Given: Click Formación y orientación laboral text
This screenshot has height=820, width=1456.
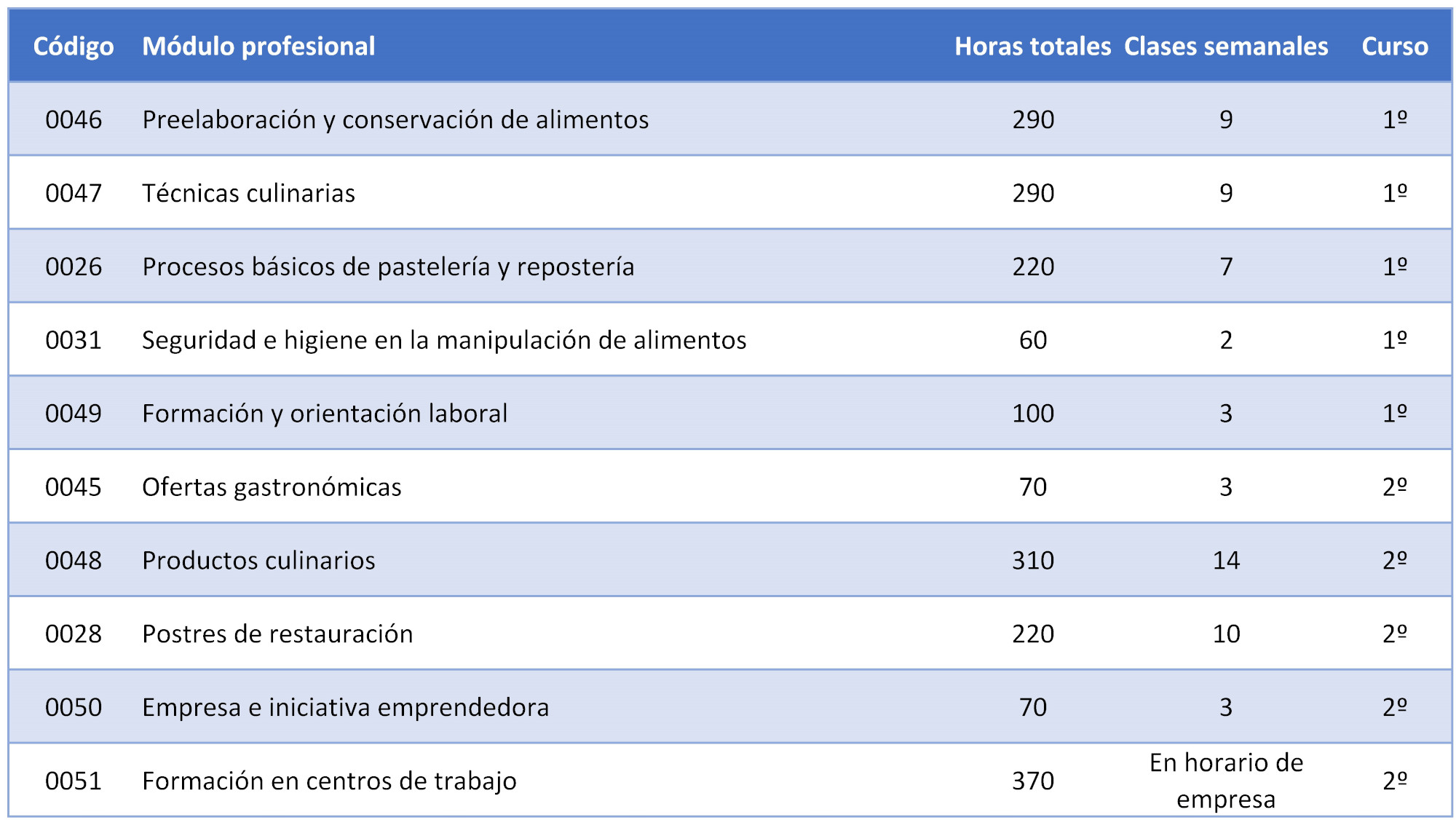Looking at the screenshot, I should (325, 414).
